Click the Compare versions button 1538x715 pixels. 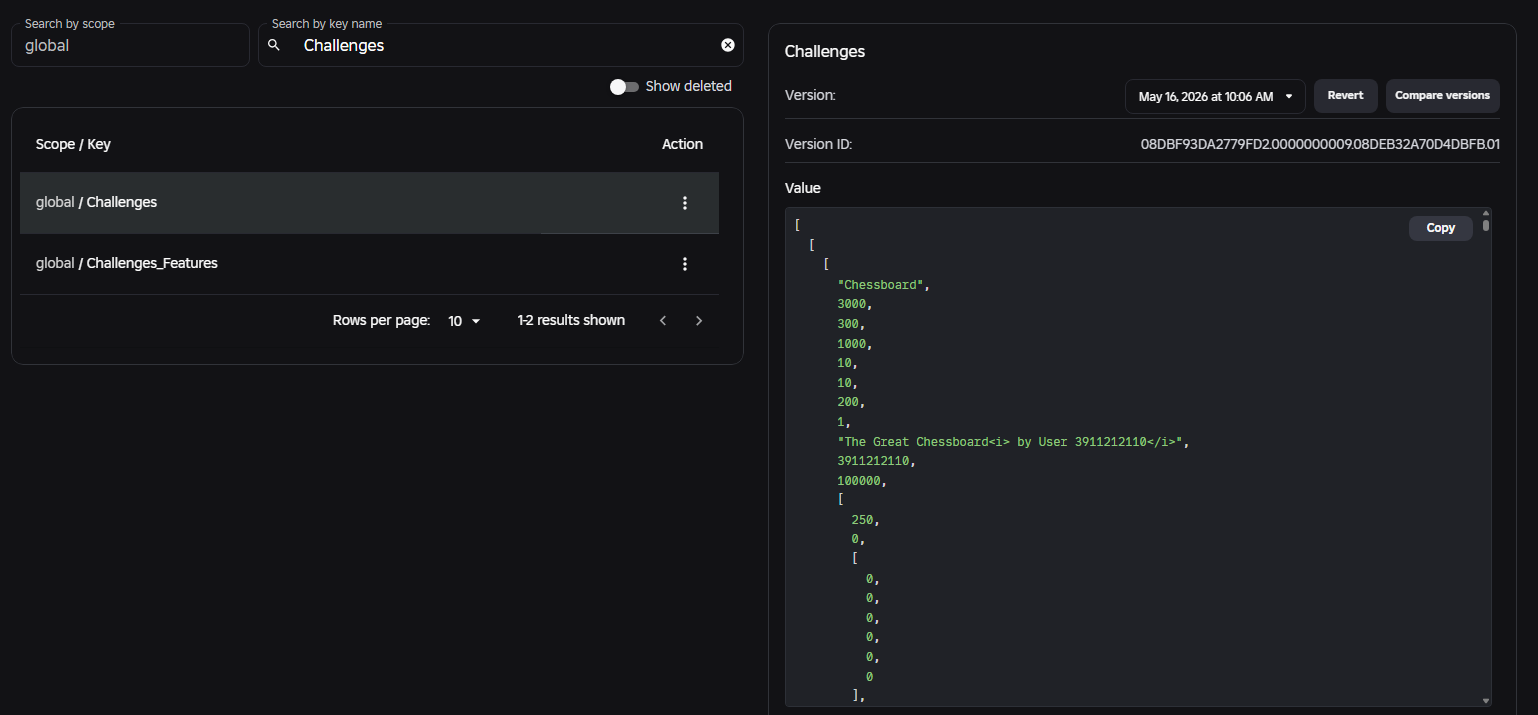1442,96
